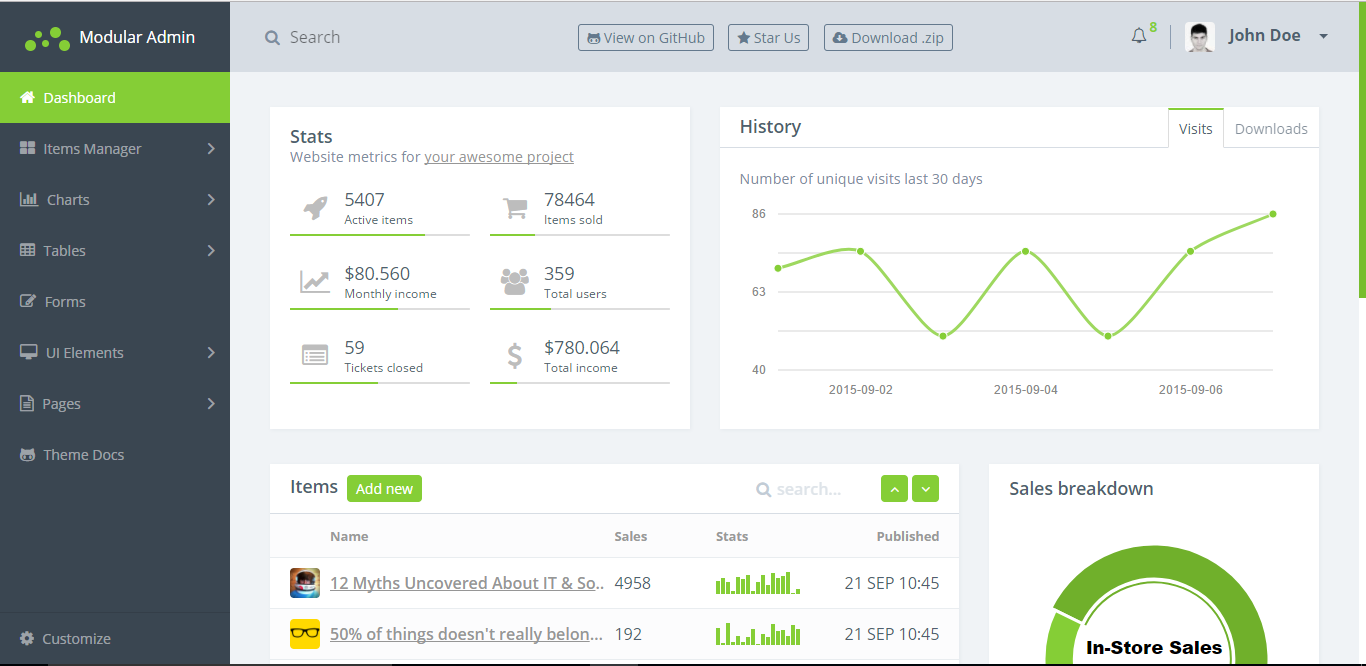Click the up chevron button in Items panel
The height and width of the screenshot is (666, 1366).
coord(895,489)
